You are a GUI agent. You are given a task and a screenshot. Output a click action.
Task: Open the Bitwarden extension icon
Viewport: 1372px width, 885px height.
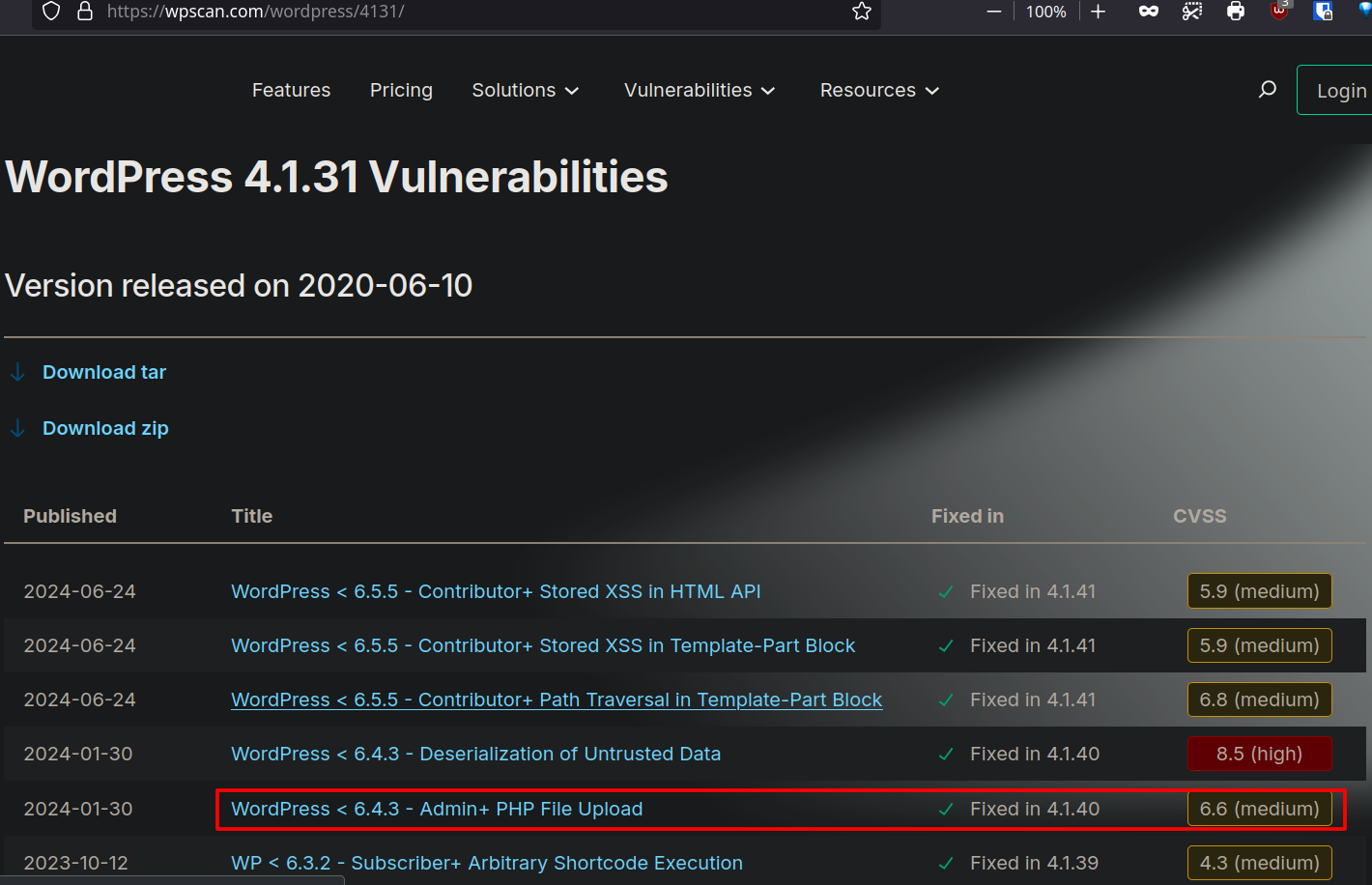[1323, 12]
